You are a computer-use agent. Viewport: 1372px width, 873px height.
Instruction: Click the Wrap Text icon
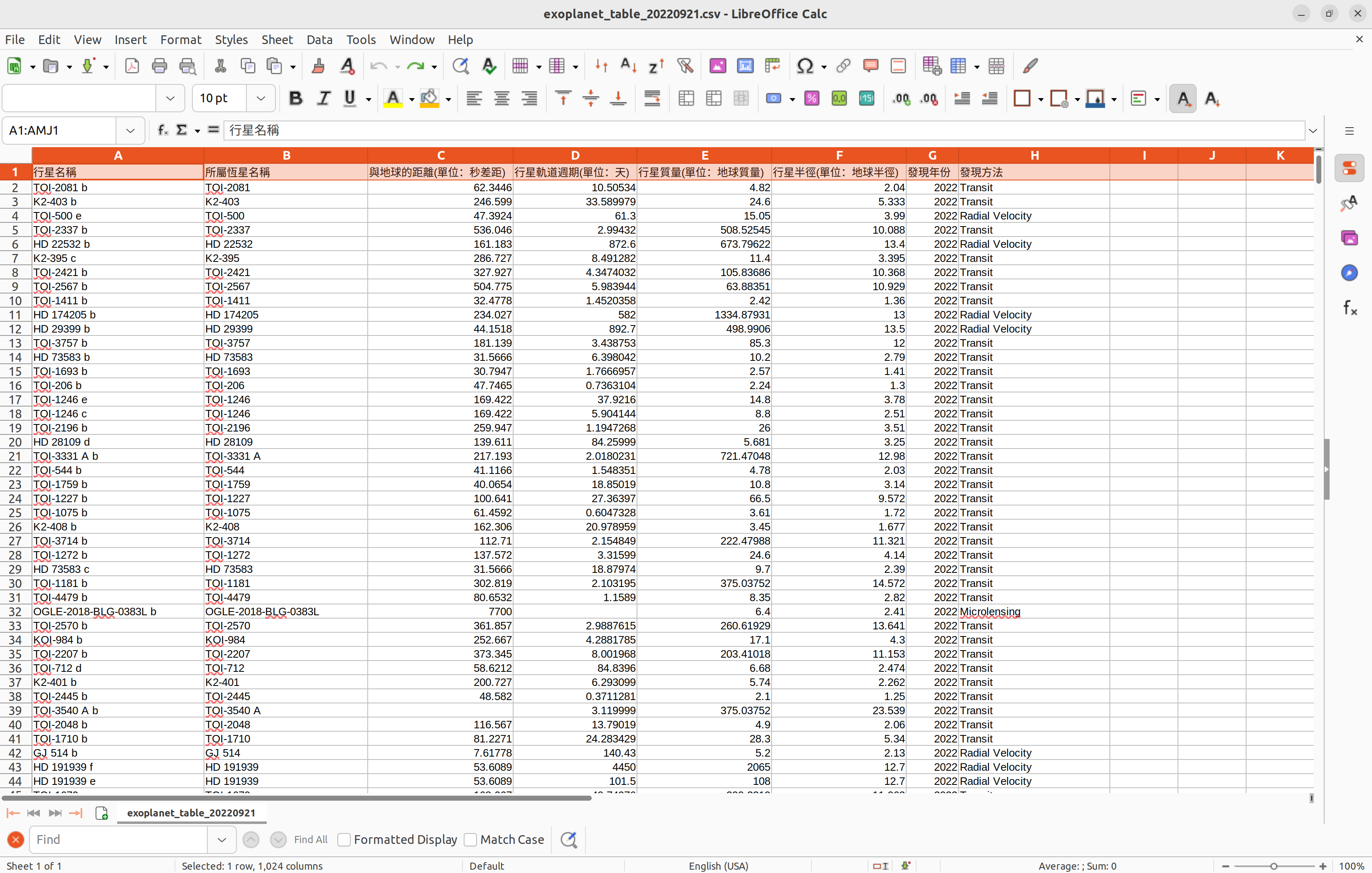[652, 99]
